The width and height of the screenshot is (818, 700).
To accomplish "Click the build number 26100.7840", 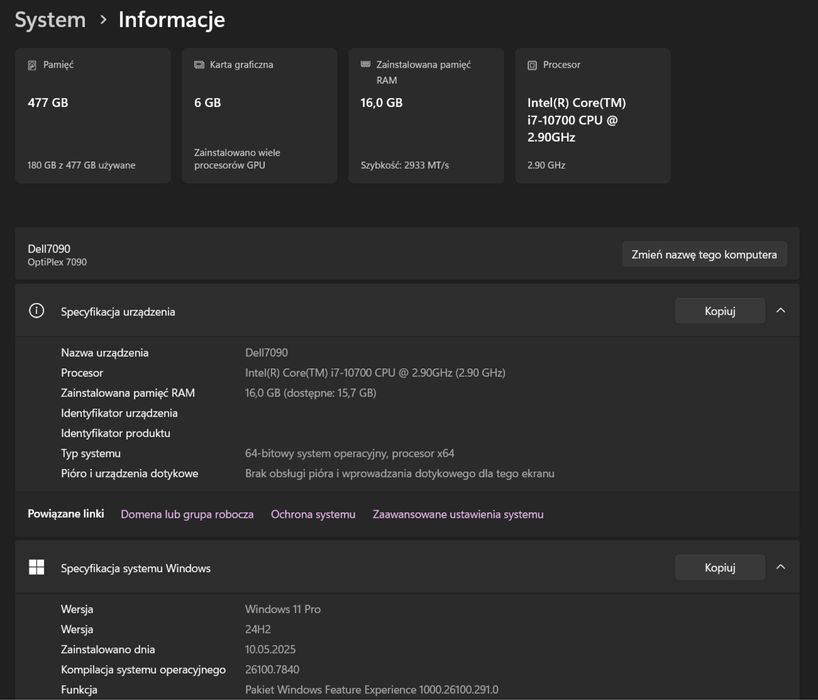I will pyautogui.click(x=272, y=670).
